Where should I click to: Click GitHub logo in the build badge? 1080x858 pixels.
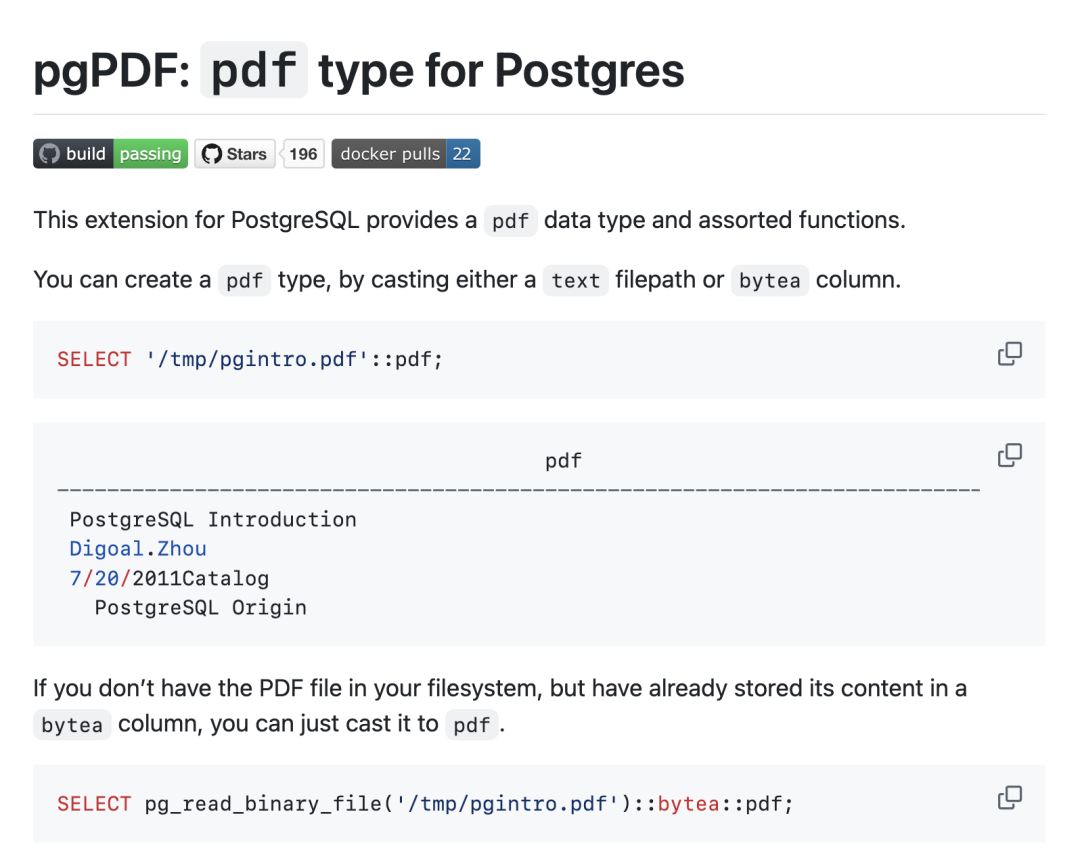coord(49,154)
